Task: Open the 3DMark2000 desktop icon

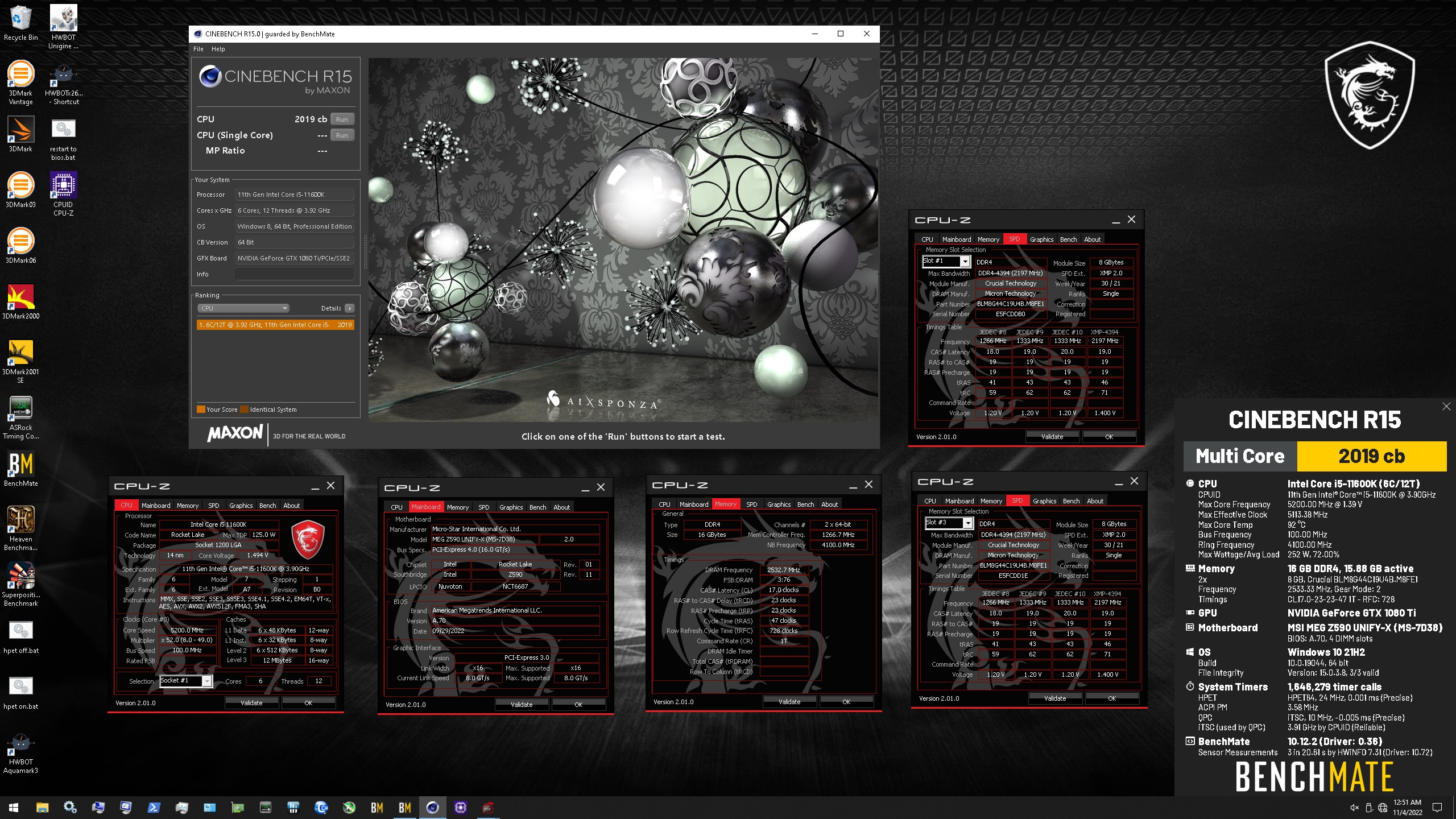Action: click(x=20, y=301)
